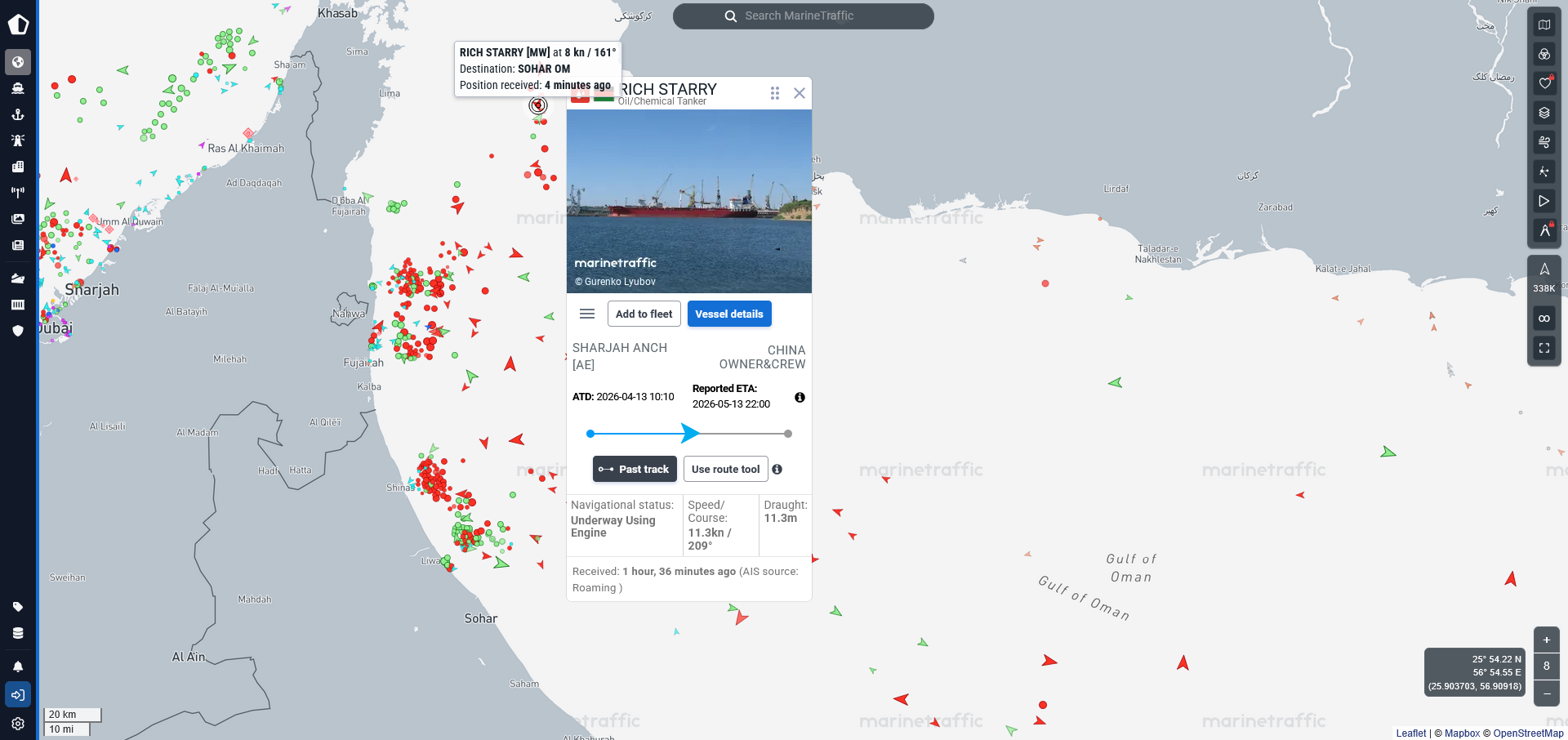Image resolution: width=1568 pixels, height=740 pixels.
Task: Open the vessel panel hamburger menu
Action: click(587, 314)
